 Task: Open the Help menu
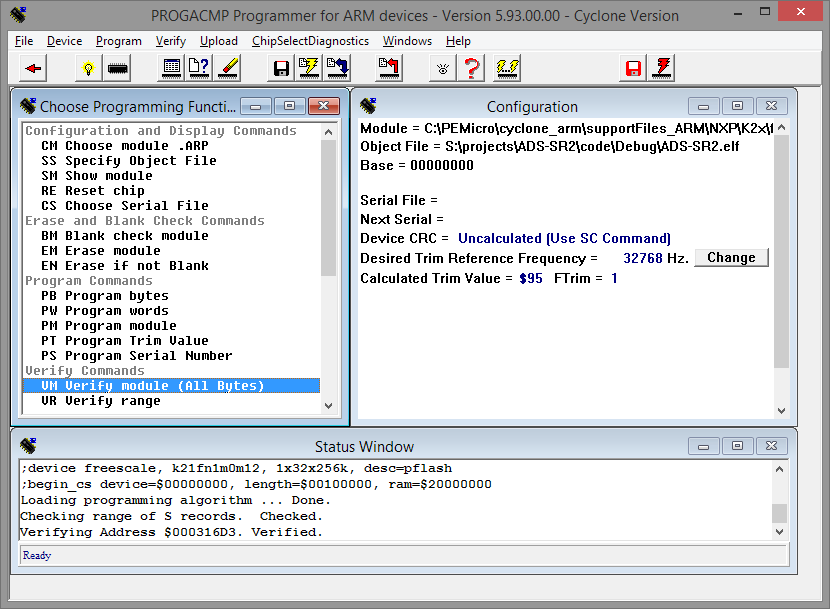pos(458,41)
